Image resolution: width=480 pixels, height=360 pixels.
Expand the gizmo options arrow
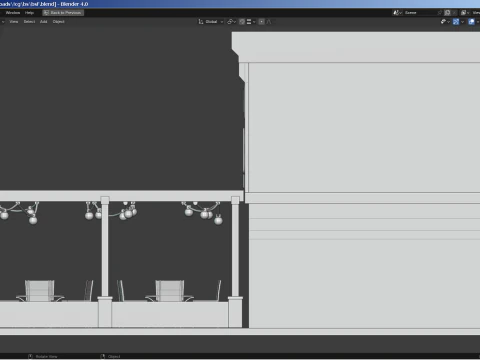[x=462, y=22]
